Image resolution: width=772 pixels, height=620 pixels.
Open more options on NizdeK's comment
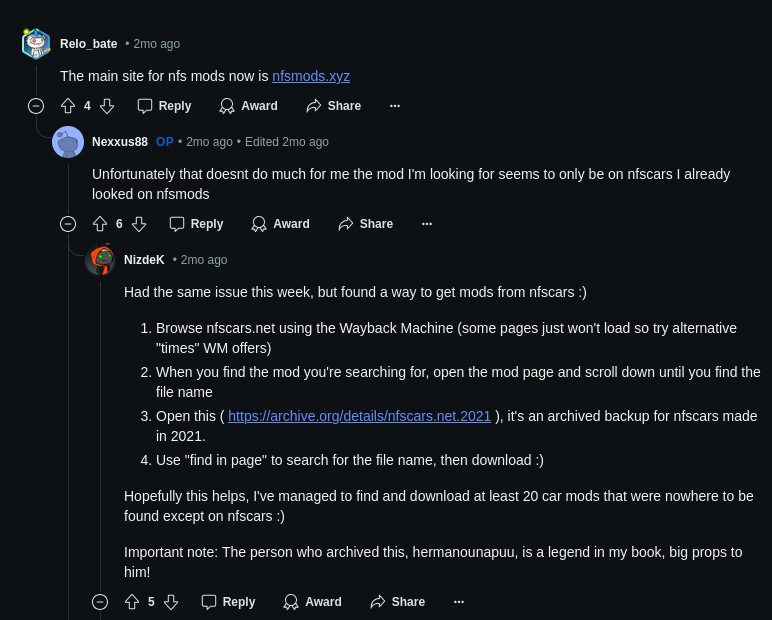pos(459,602)
